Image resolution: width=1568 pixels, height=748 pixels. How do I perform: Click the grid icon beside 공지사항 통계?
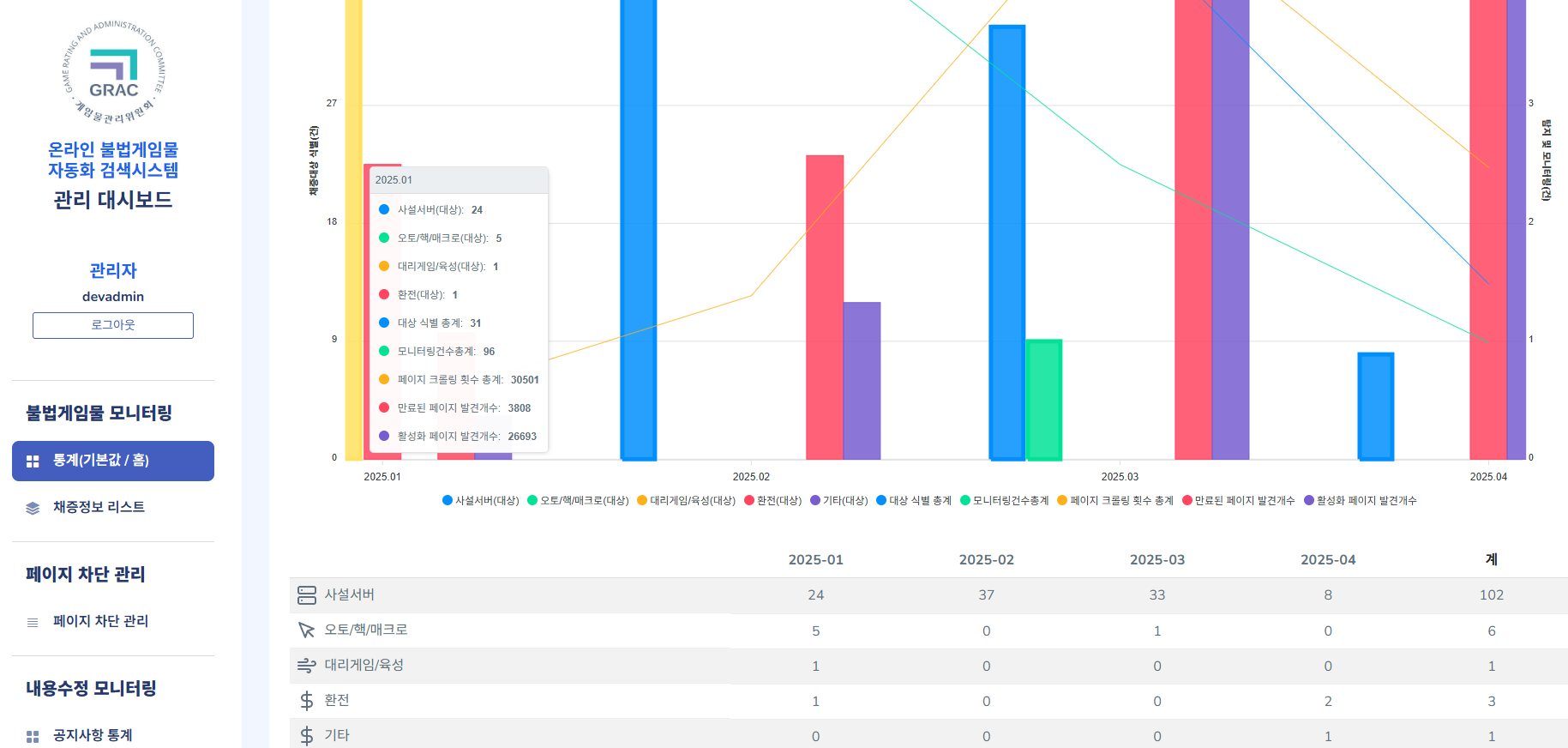point(33,736)
